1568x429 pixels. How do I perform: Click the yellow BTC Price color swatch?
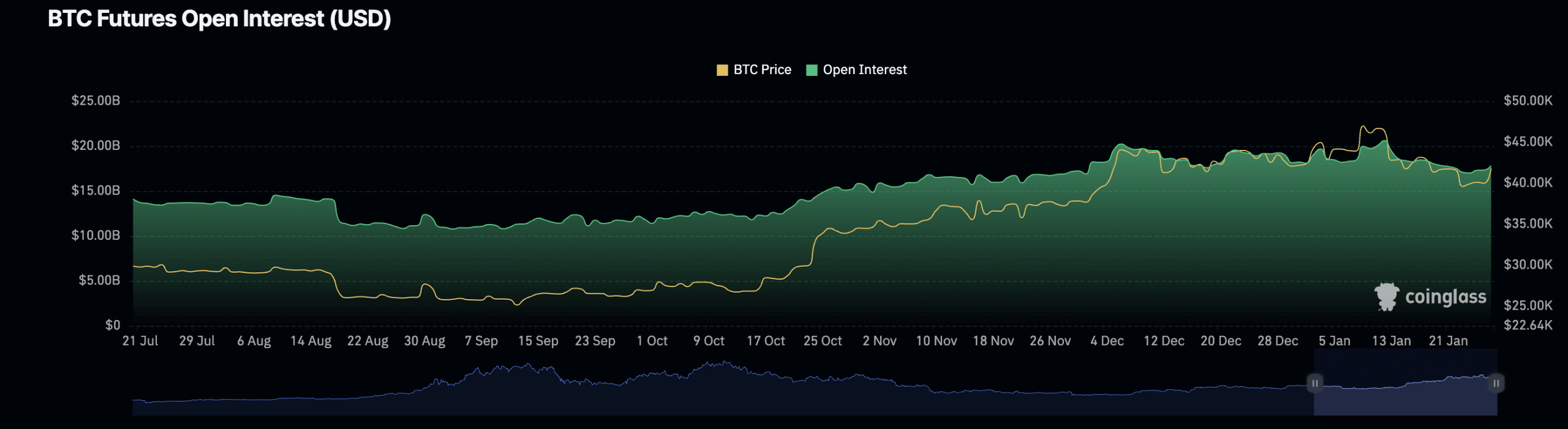pos(722,70)
